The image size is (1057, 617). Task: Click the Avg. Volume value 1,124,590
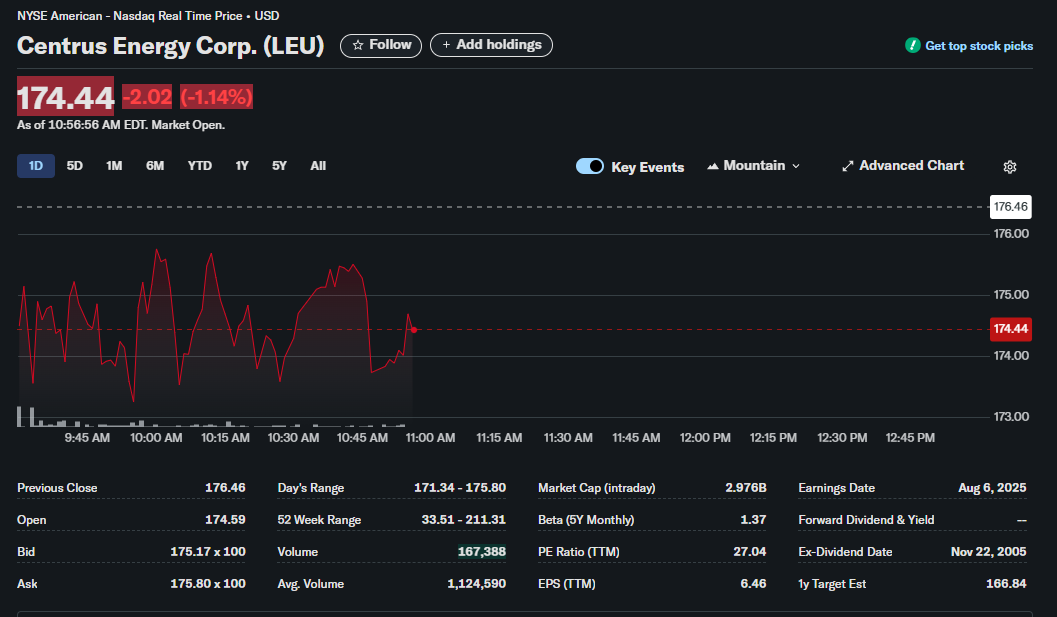pos(477,584)
